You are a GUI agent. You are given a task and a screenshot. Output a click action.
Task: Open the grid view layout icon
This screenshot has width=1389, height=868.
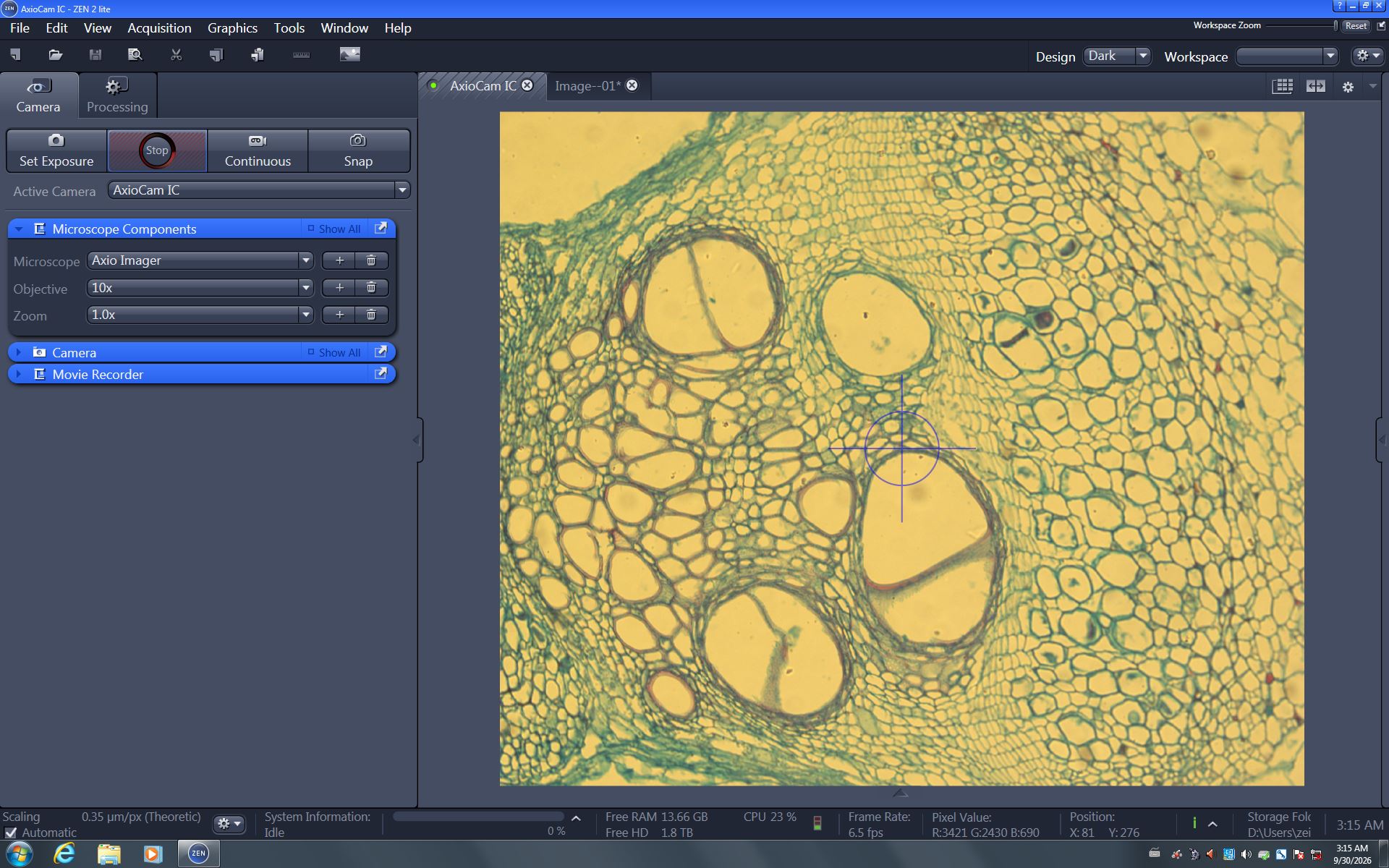(x=1283, y=86)
